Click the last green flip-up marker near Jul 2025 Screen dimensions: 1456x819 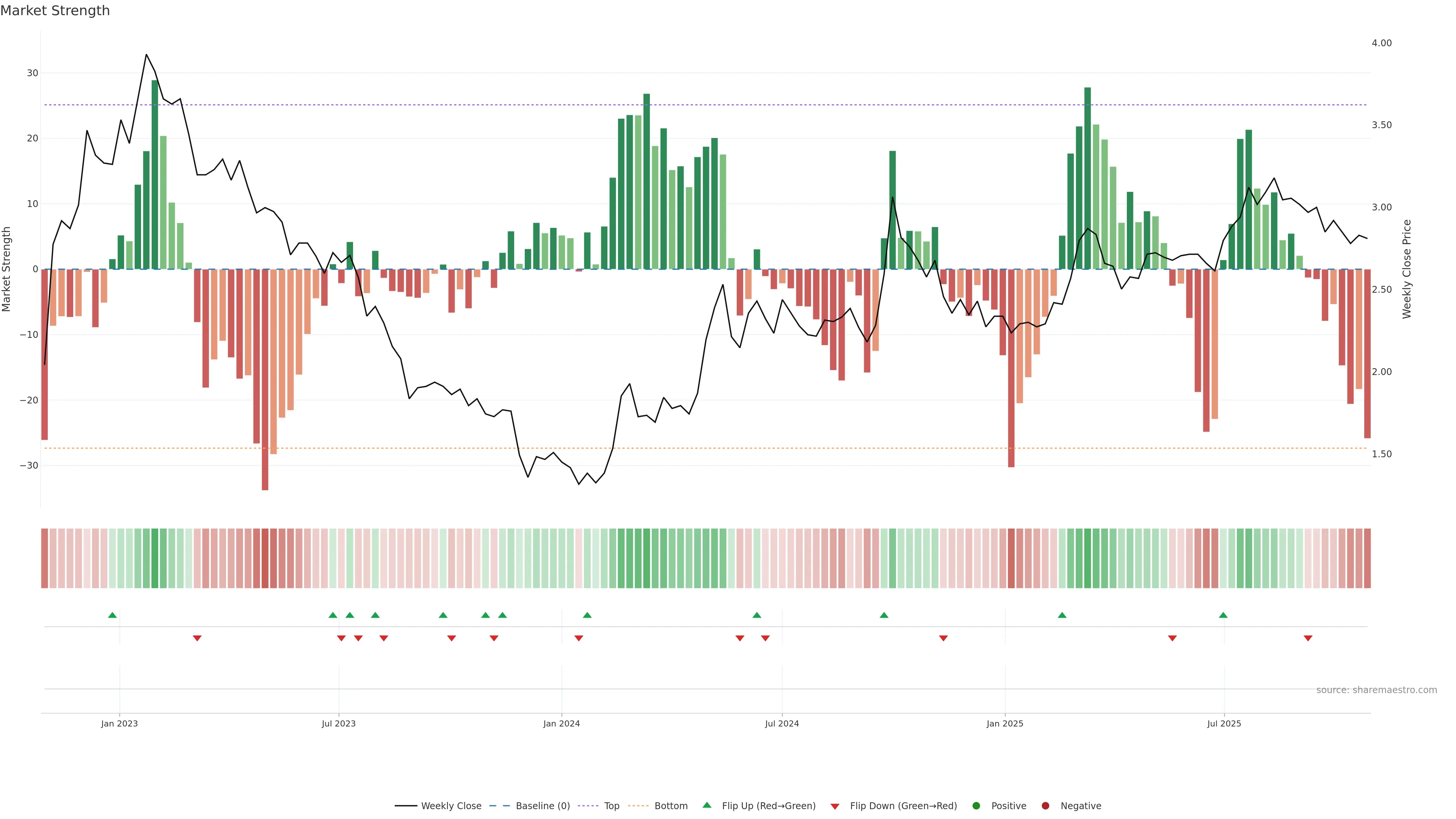click(1223, 615)
